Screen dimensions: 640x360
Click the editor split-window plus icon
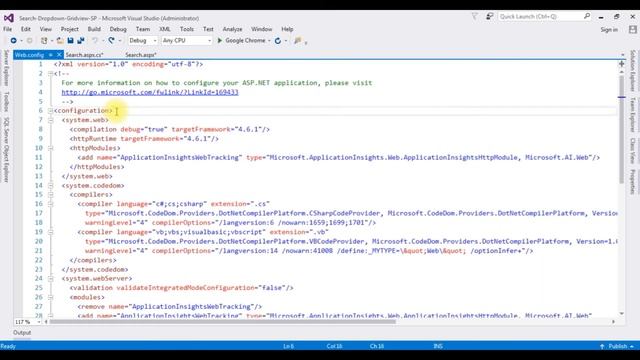click(x=621, y=64)
